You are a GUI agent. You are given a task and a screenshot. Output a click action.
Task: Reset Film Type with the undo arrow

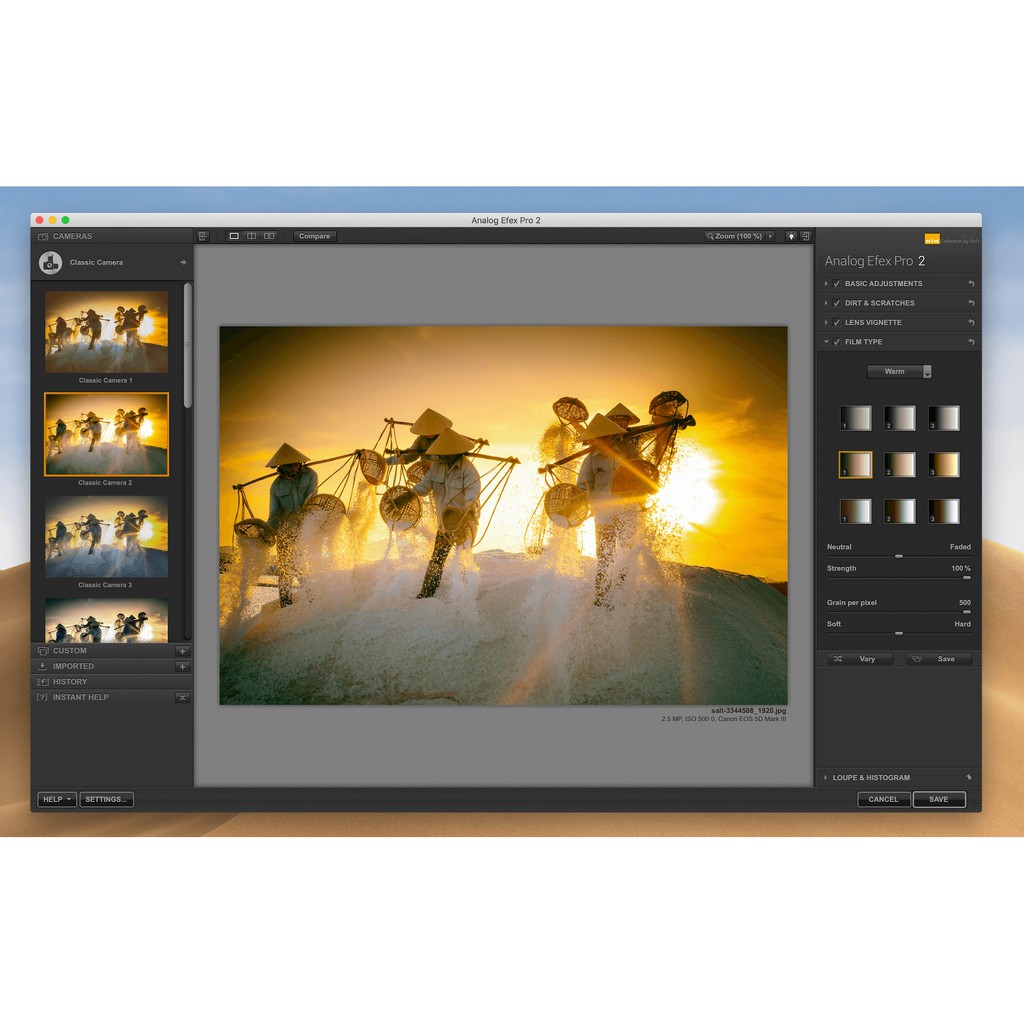click(x=971, y=342)
